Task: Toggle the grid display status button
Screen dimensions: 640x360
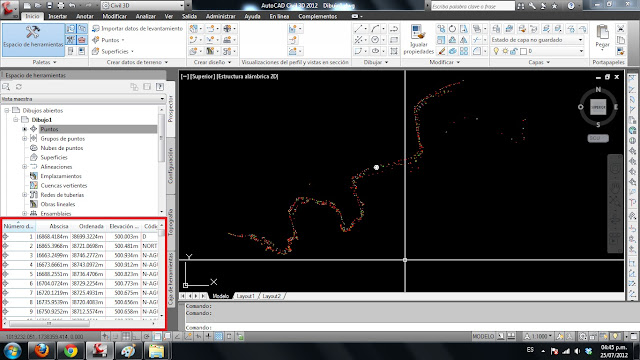Action: click(x=126, y=337)
